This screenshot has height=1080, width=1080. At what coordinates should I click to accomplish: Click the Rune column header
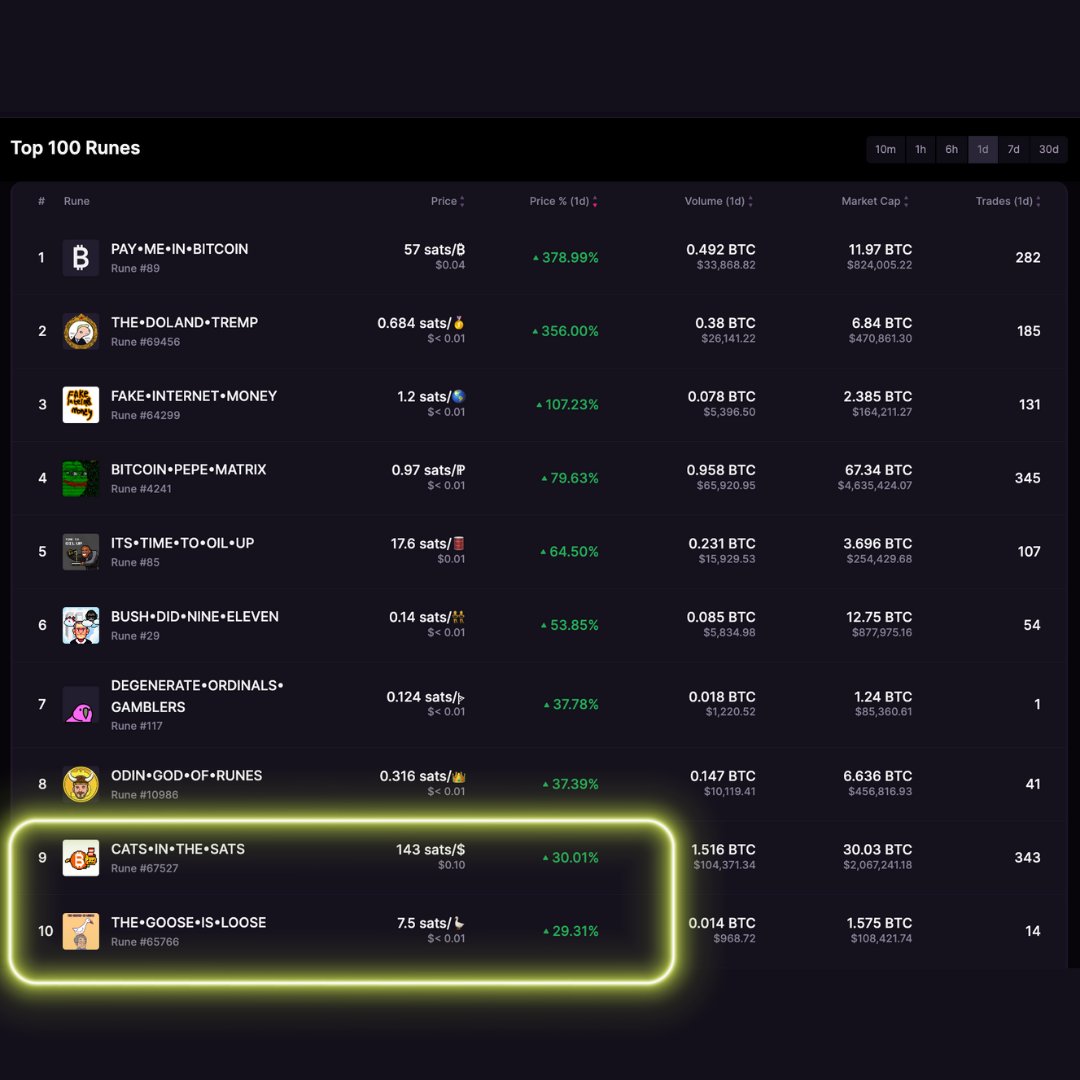point(76,201)
